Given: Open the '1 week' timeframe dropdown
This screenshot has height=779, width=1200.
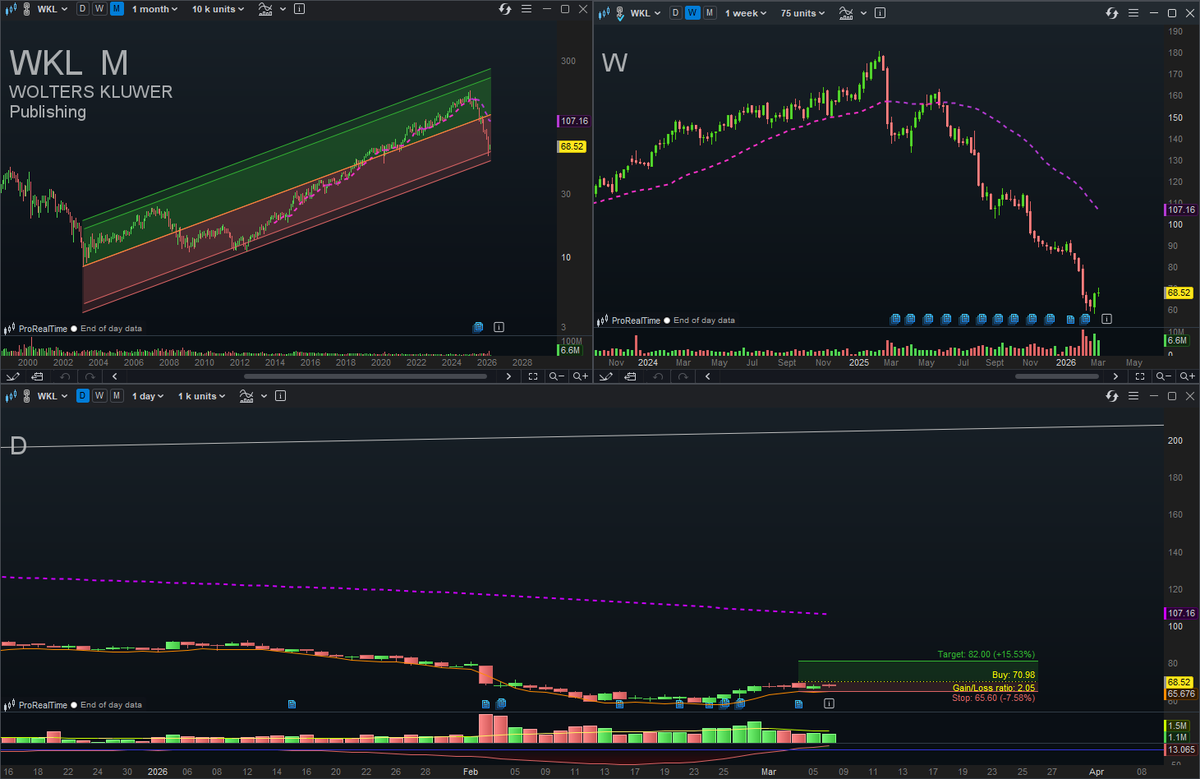Looking at the screenshot, I should [x=746, y=13].
